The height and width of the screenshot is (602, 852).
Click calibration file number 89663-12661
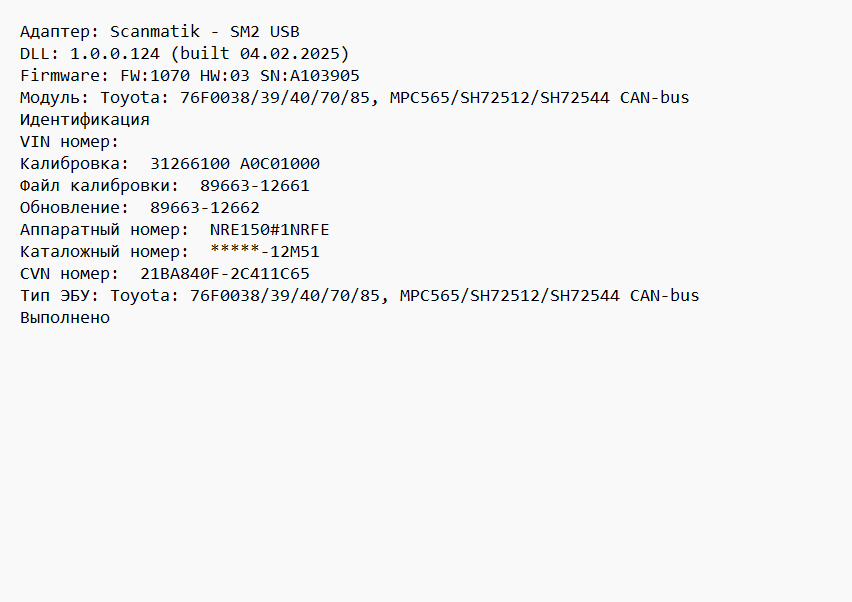pos(255,186)
